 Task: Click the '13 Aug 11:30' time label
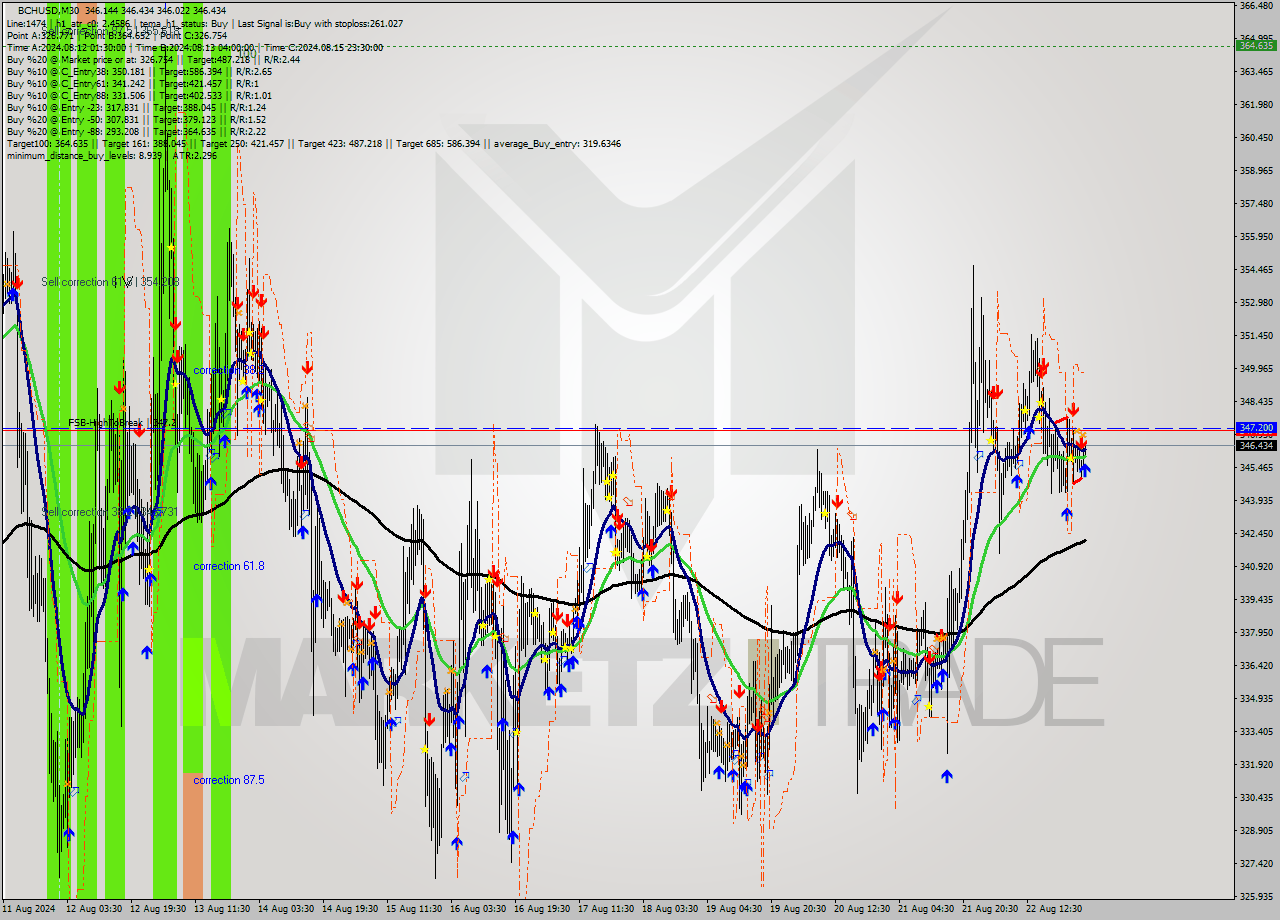[222, 909]
